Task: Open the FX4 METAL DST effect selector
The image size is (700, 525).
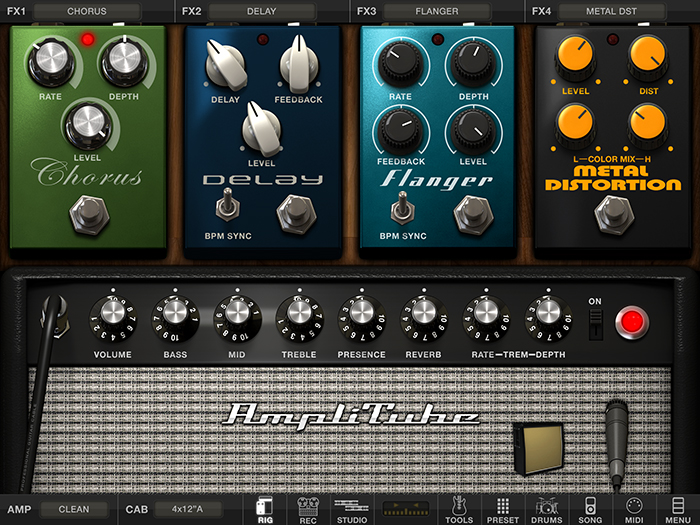Action: (612, 11)
